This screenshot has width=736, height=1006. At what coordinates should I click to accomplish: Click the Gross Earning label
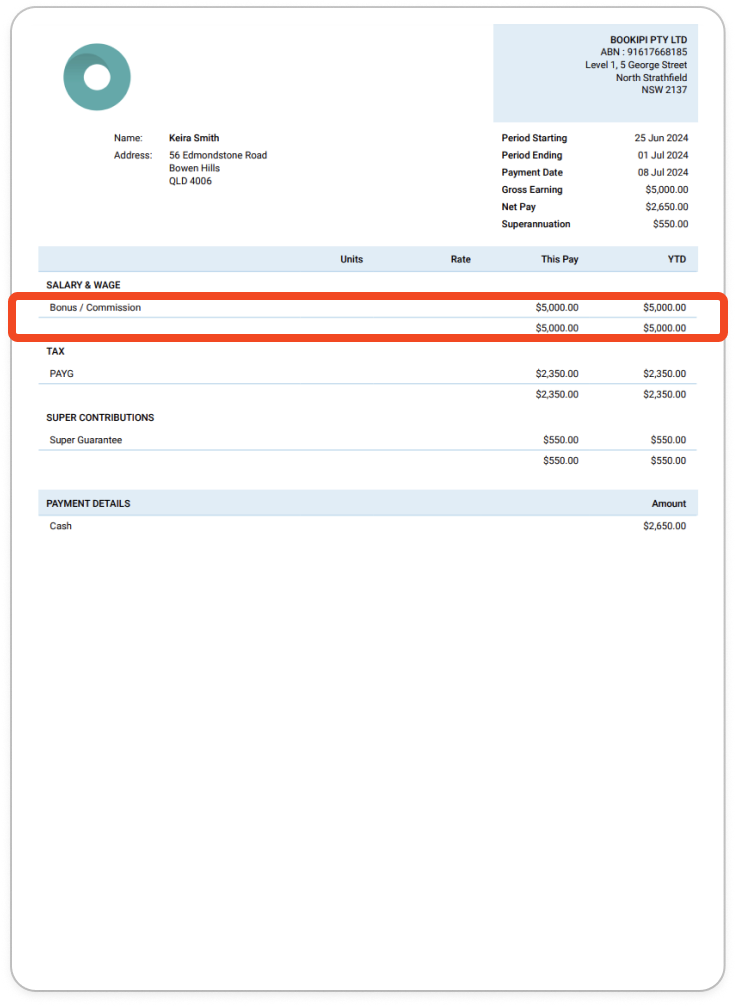point(532,190)
